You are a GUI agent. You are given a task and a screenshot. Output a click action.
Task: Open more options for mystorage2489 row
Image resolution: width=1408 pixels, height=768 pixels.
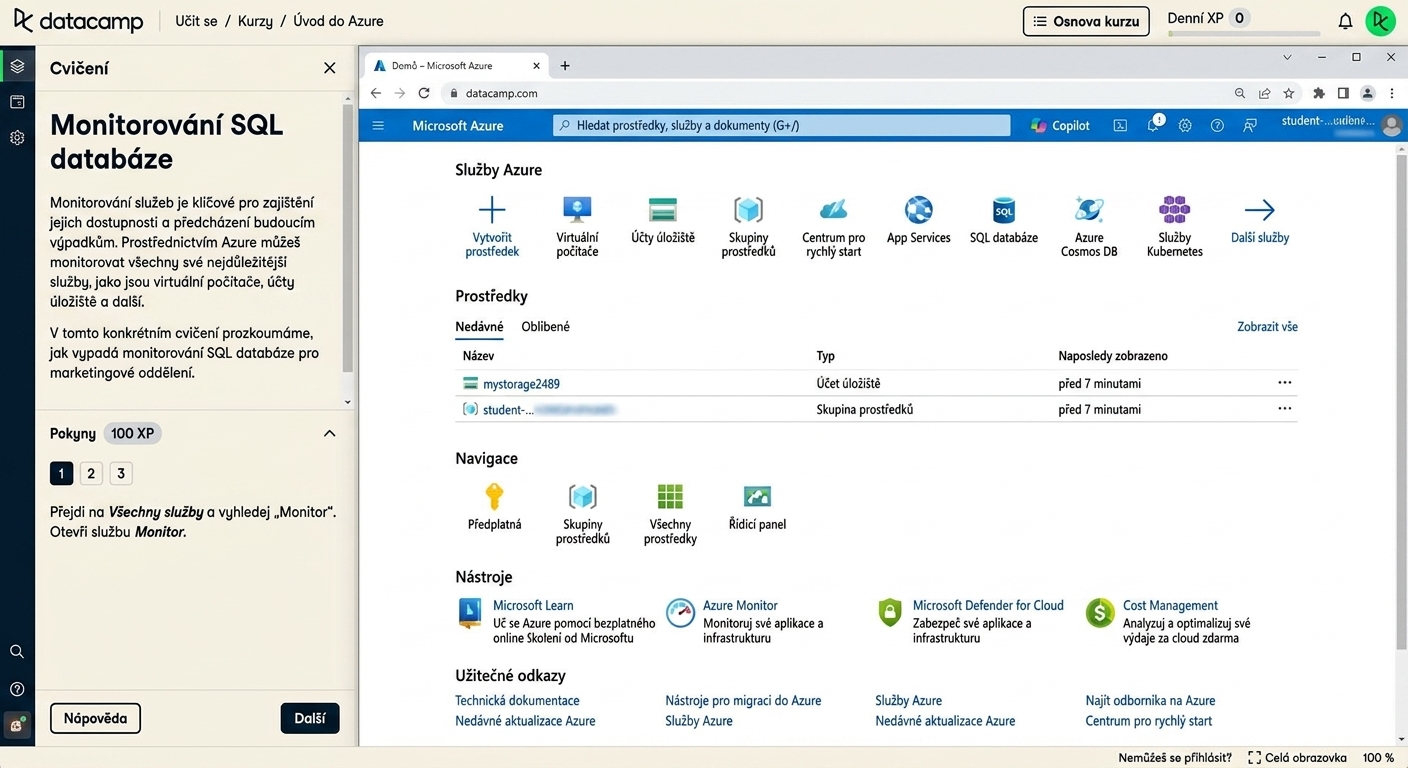point(1285,383)
